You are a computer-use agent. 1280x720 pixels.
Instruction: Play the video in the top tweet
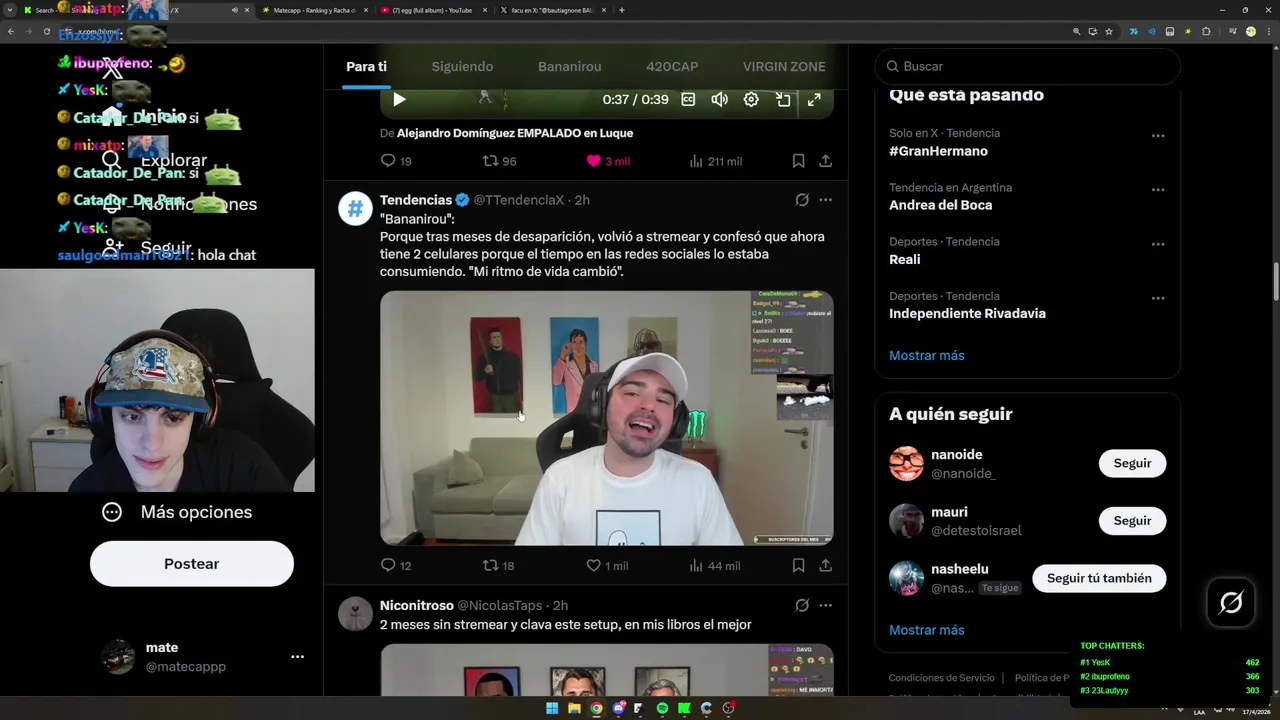(399, 99)
